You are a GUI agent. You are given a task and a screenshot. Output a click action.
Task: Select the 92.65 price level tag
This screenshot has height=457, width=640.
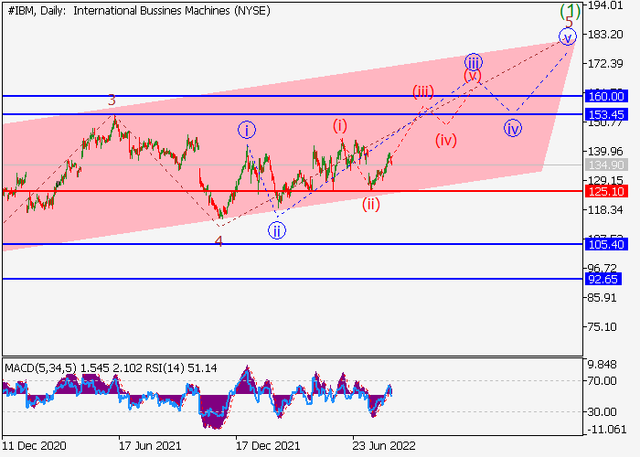coord(608,280)
